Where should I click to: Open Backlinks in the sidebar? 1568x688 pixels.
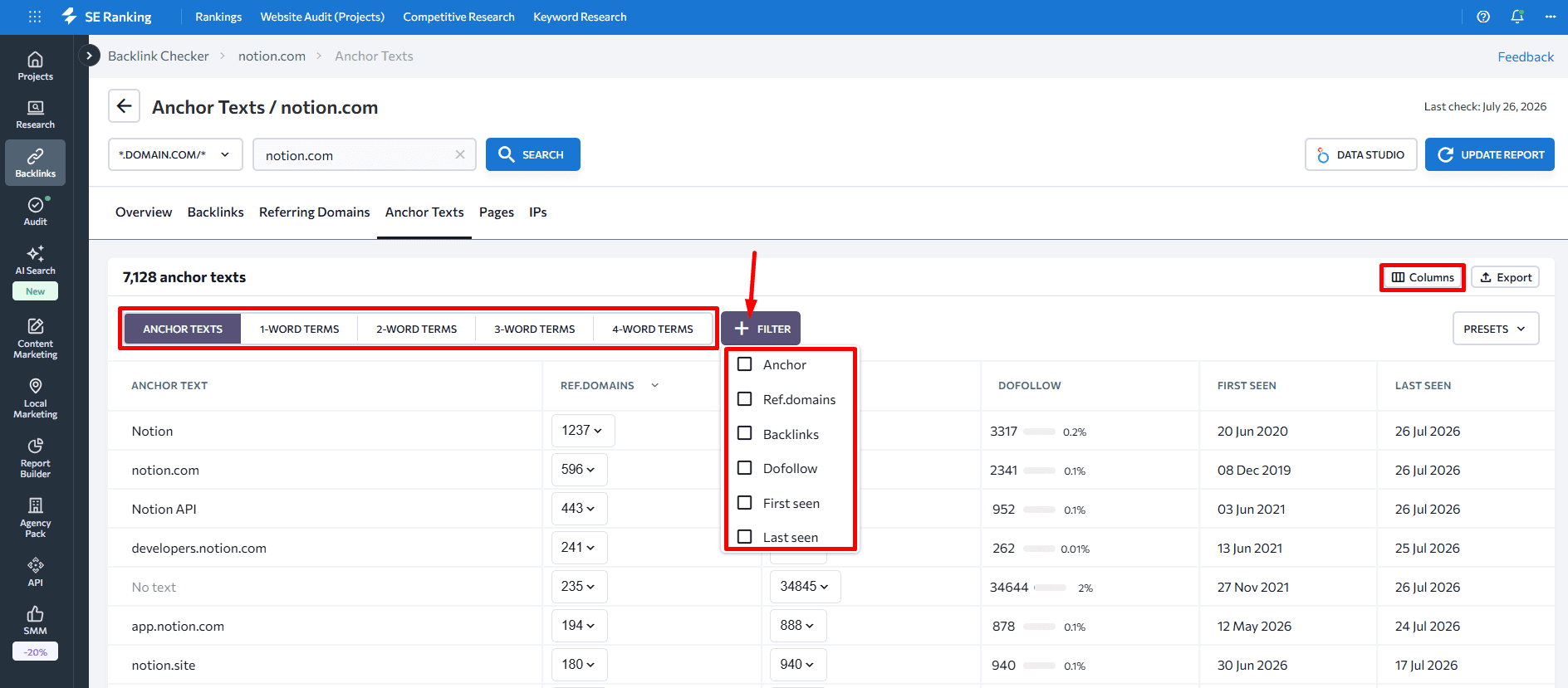click(x=36, y=163)
